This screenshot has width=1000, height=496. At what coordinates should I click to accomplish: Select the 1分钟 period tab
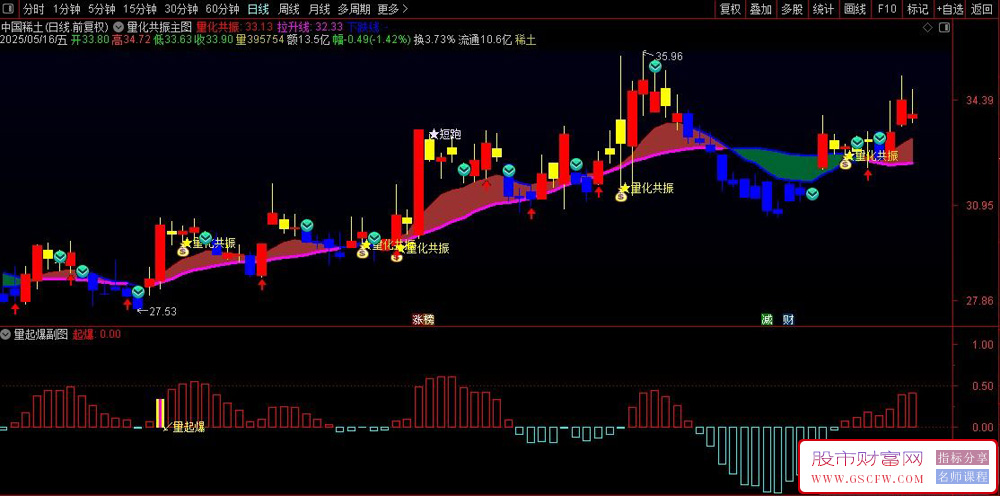pyautogui.click(x=66, y=10)
